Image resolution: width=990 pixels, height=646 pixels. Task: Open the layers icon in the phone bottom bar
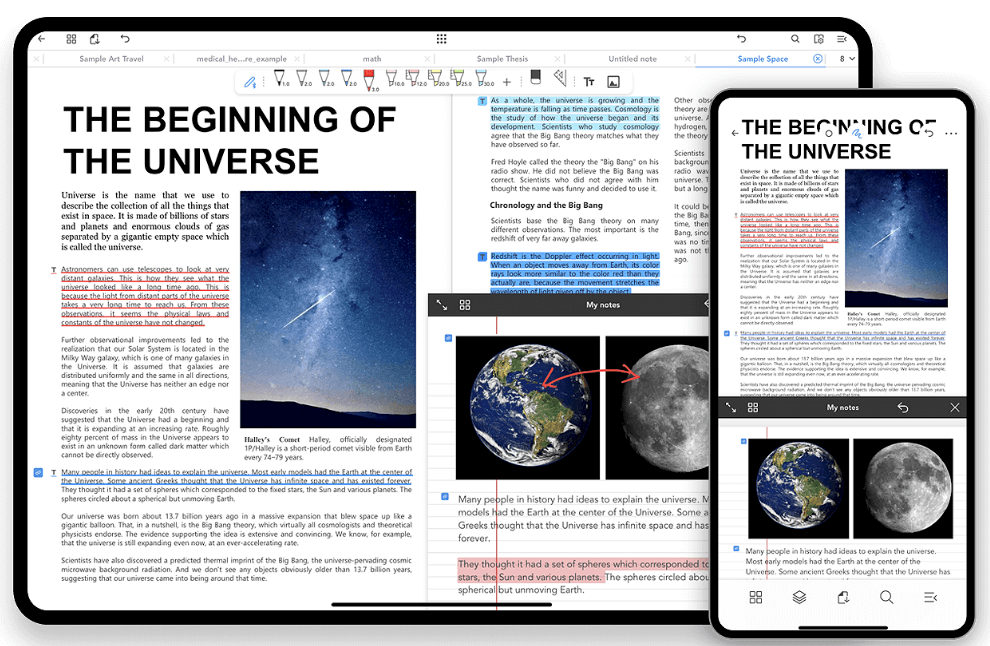coord(799,597)
